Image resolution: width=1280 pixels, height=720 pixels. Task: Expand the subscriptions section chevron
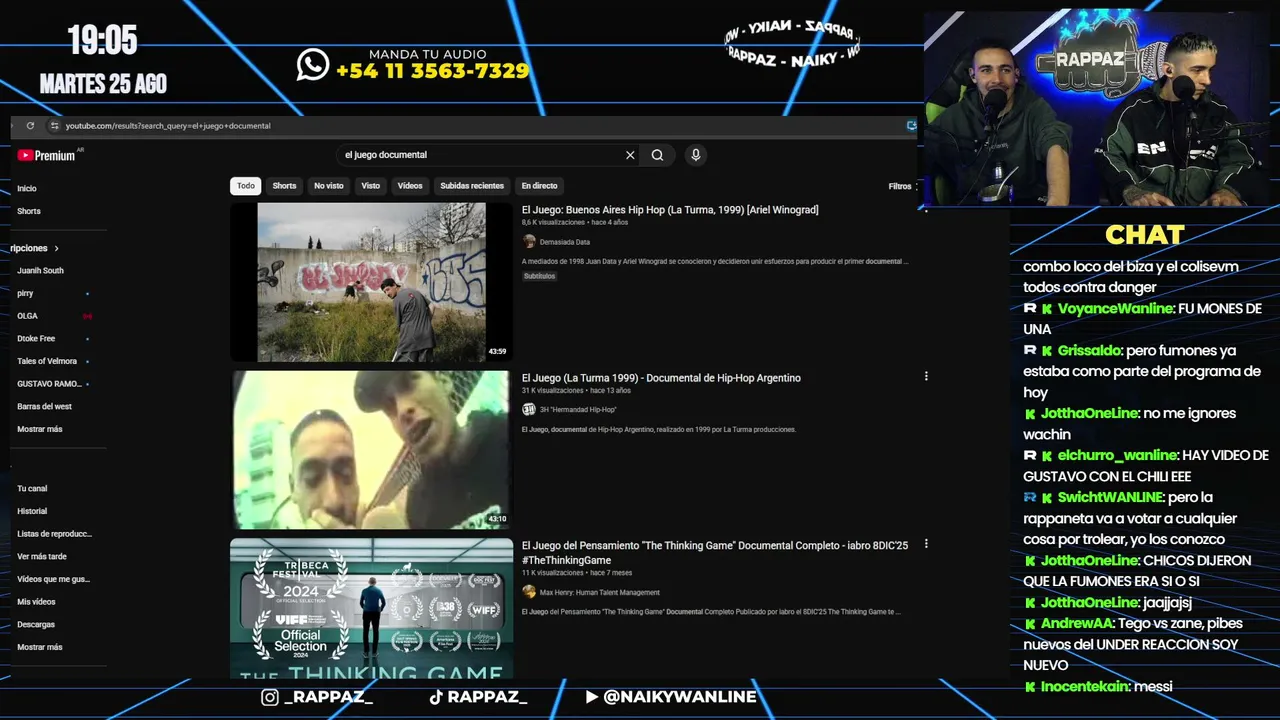pyautogui.click(x=57, y=248)
